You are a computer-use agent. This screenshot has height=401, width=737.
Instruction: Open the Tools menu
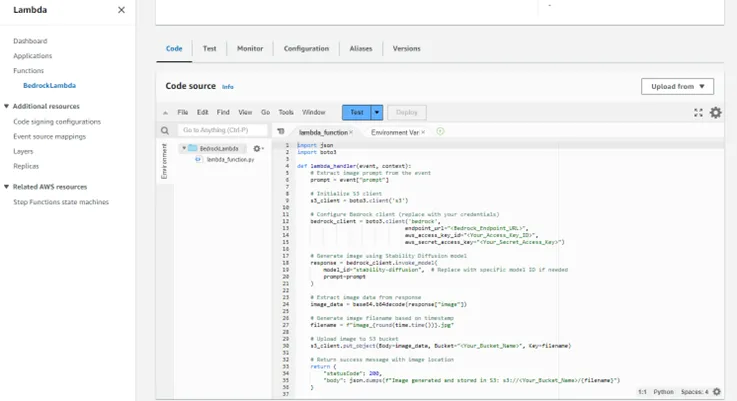coord(286,112)
